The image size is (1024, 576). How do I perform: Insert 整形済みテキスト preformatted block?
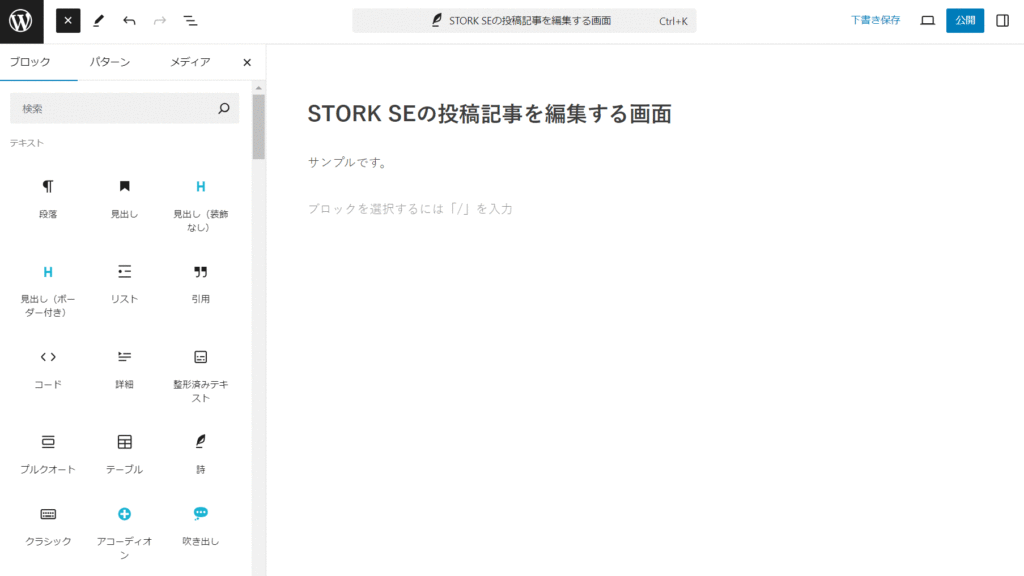click(x=200, y=376)
